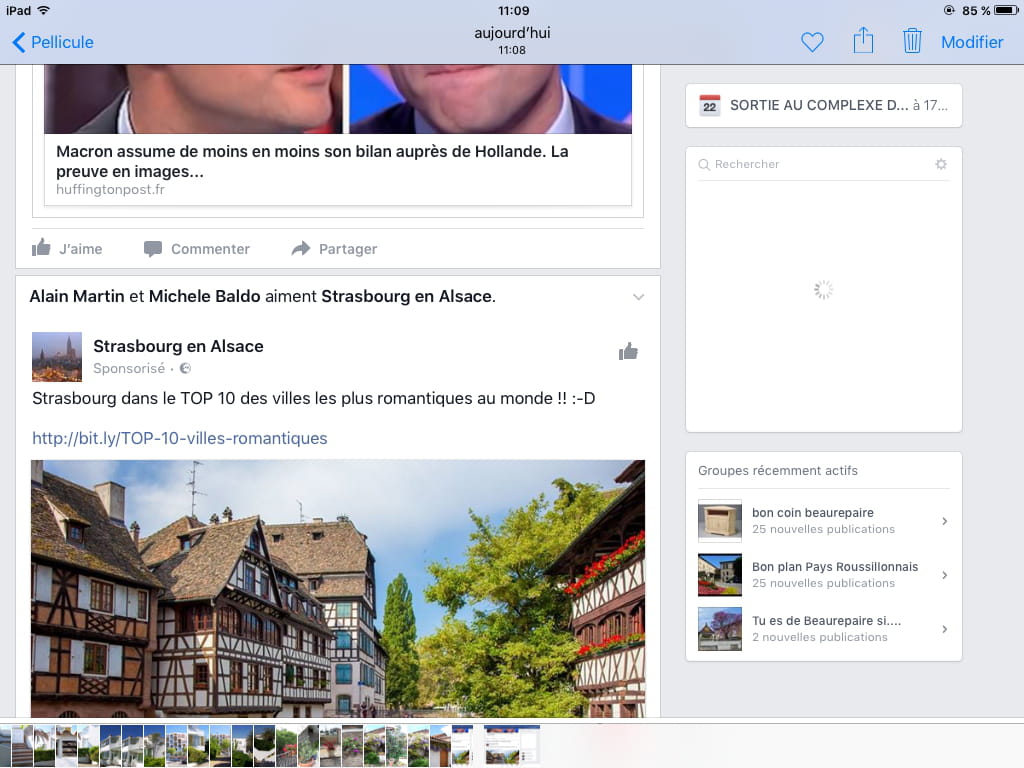This screenshot has height=768, width=1024.
Task: Click bon coin beaurepaire group thumbnail
Action: (720, 521)
